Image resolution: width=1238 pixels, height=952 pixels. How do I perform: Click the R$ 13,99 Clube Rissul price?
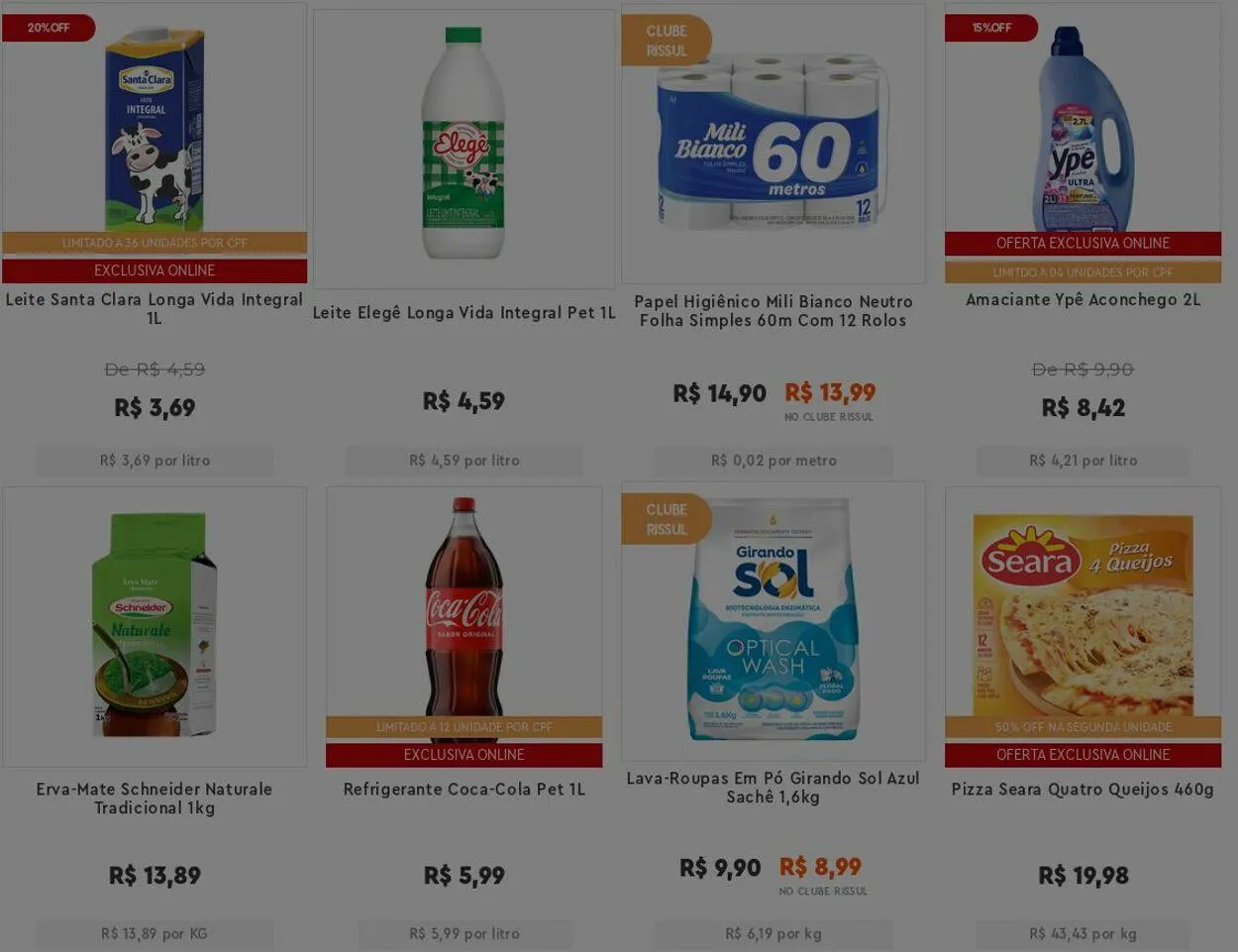(830, 392)
